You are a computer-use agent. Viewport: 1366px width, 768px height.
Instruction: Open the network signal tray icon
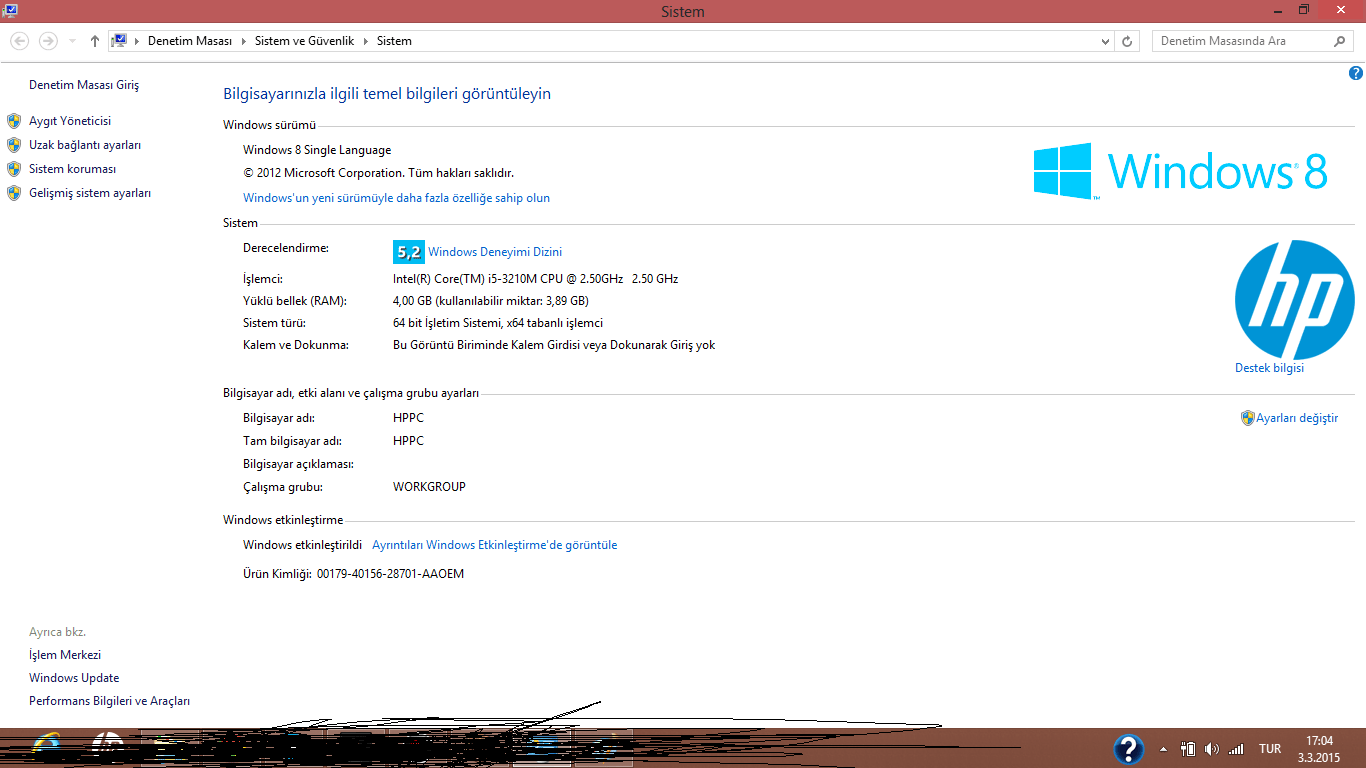(x=1236, y=749)
